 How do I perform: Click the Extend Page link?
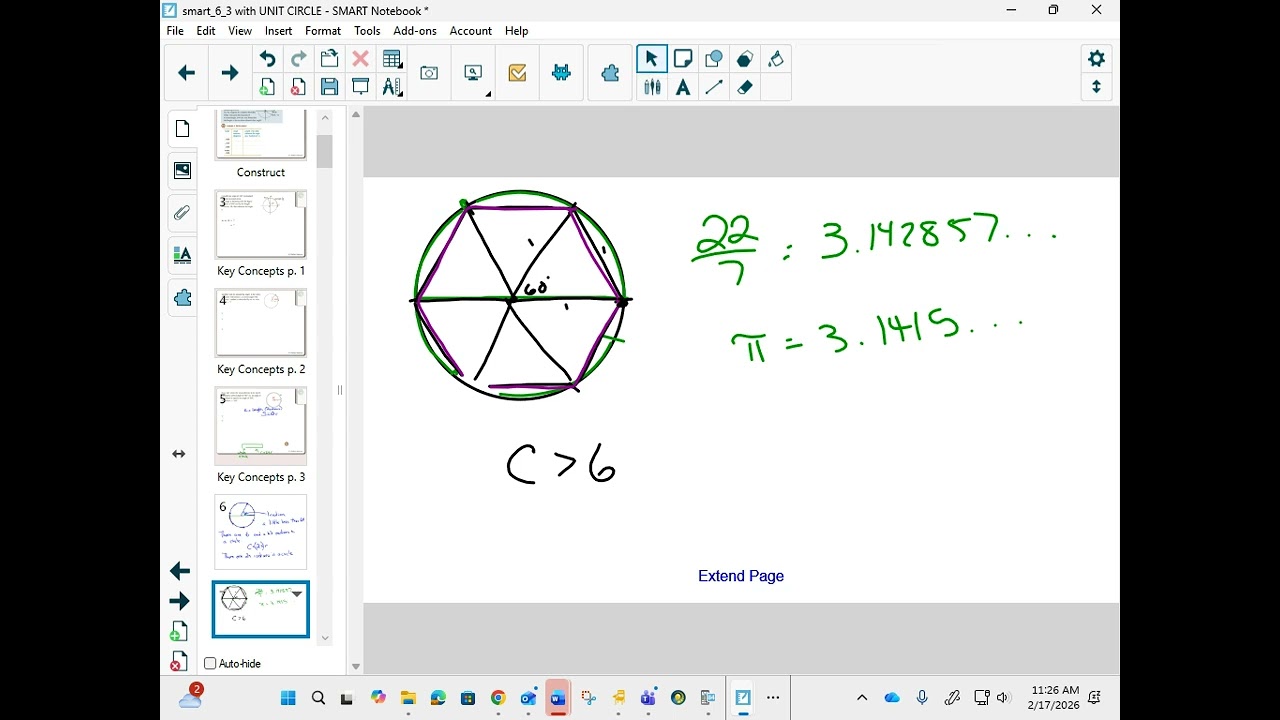[x=741, y=576]
